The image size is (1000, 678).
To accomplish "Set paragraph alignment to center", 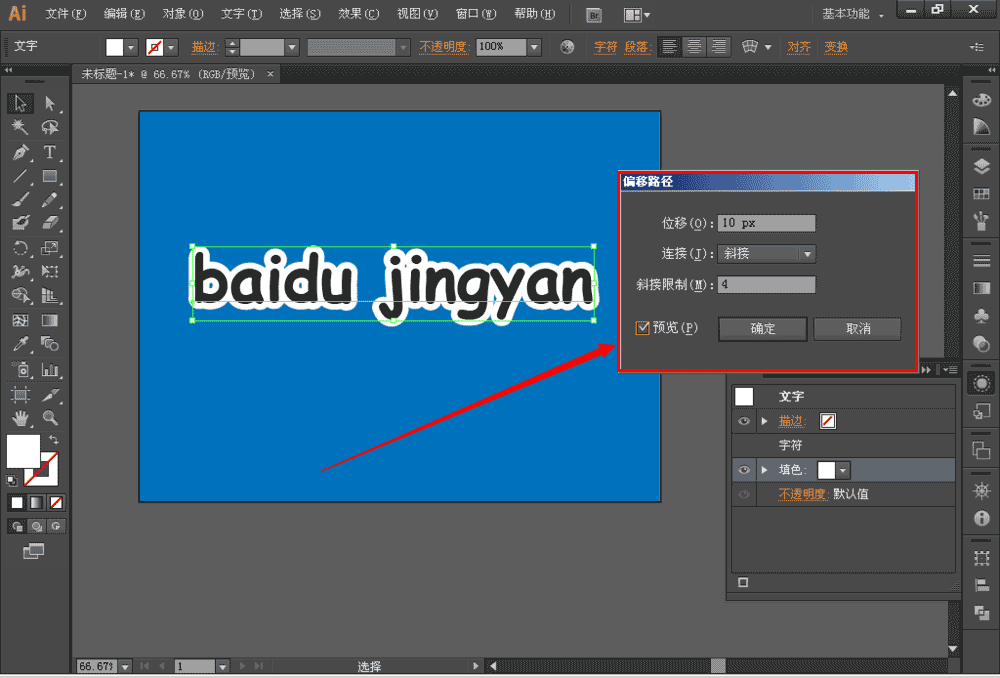I will click(694, 47).
